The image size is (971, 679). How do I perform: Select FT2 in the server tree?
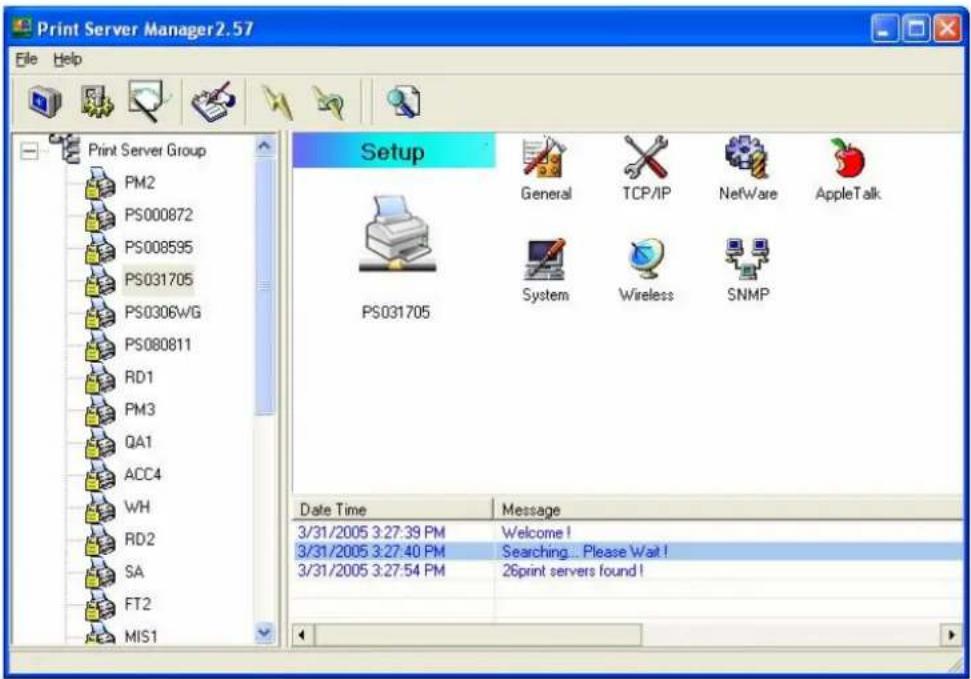point(137,603)
